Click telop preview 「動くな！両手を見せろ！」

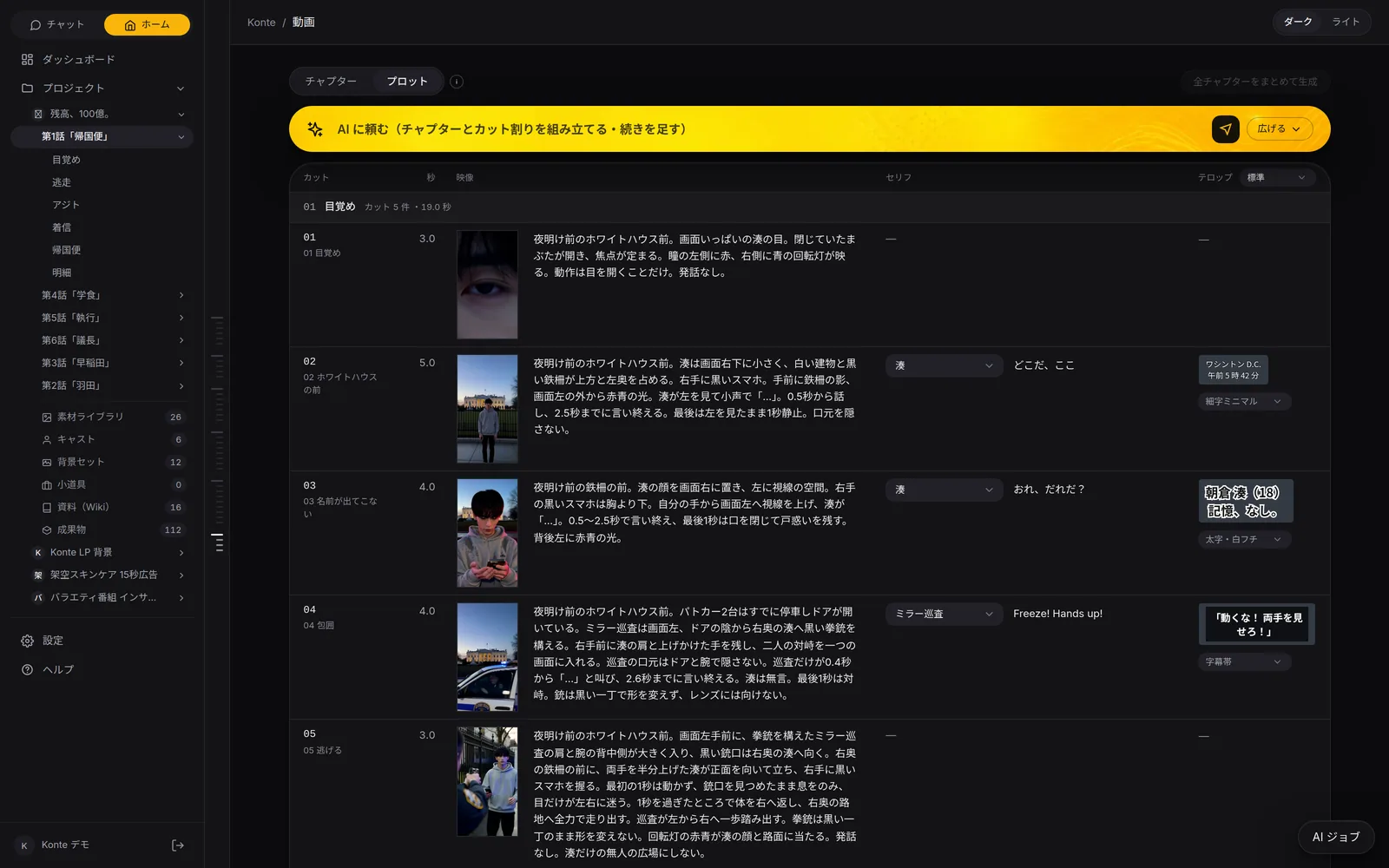tap(1256, 624)
